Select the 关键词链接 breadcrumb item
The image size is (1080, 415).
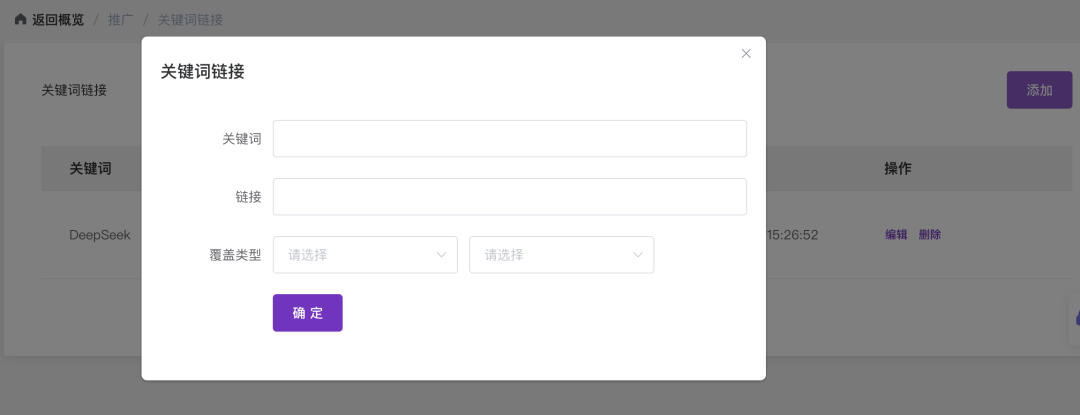(190, 19)
